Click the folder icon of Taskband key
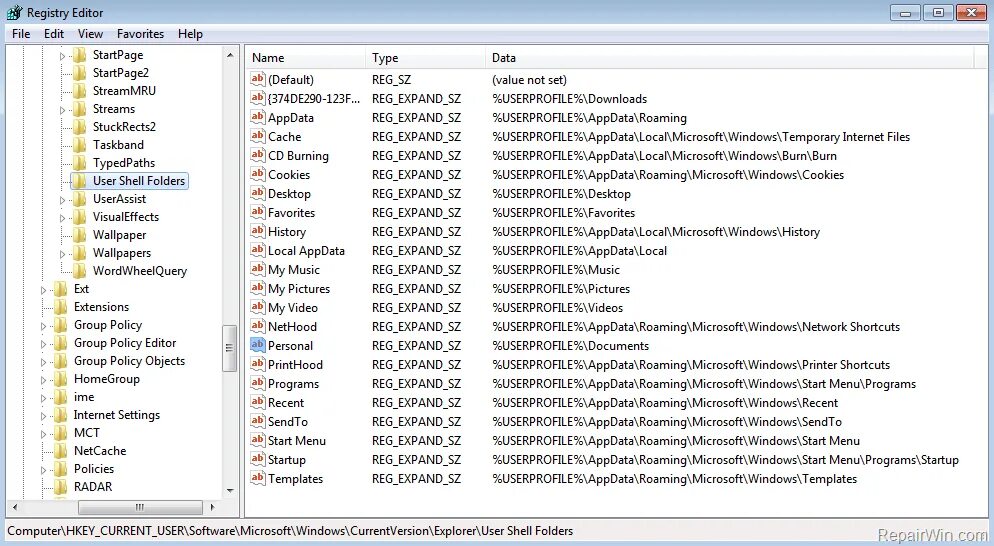This screenshot has width=994, height=546. [79, 145]
